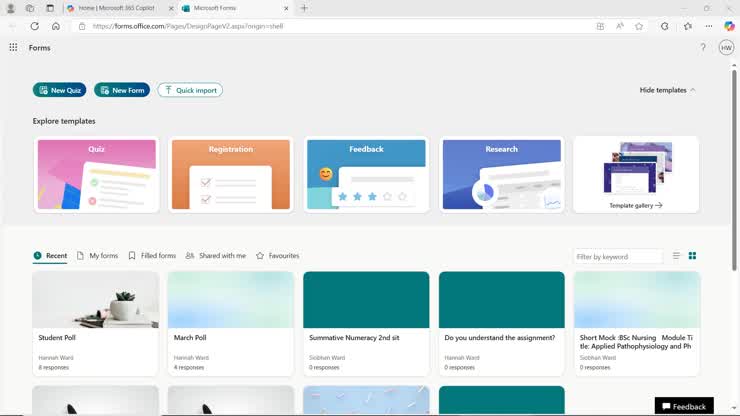Open browser extensions icon
Viewport: 740px width, 416px height.
664,26
